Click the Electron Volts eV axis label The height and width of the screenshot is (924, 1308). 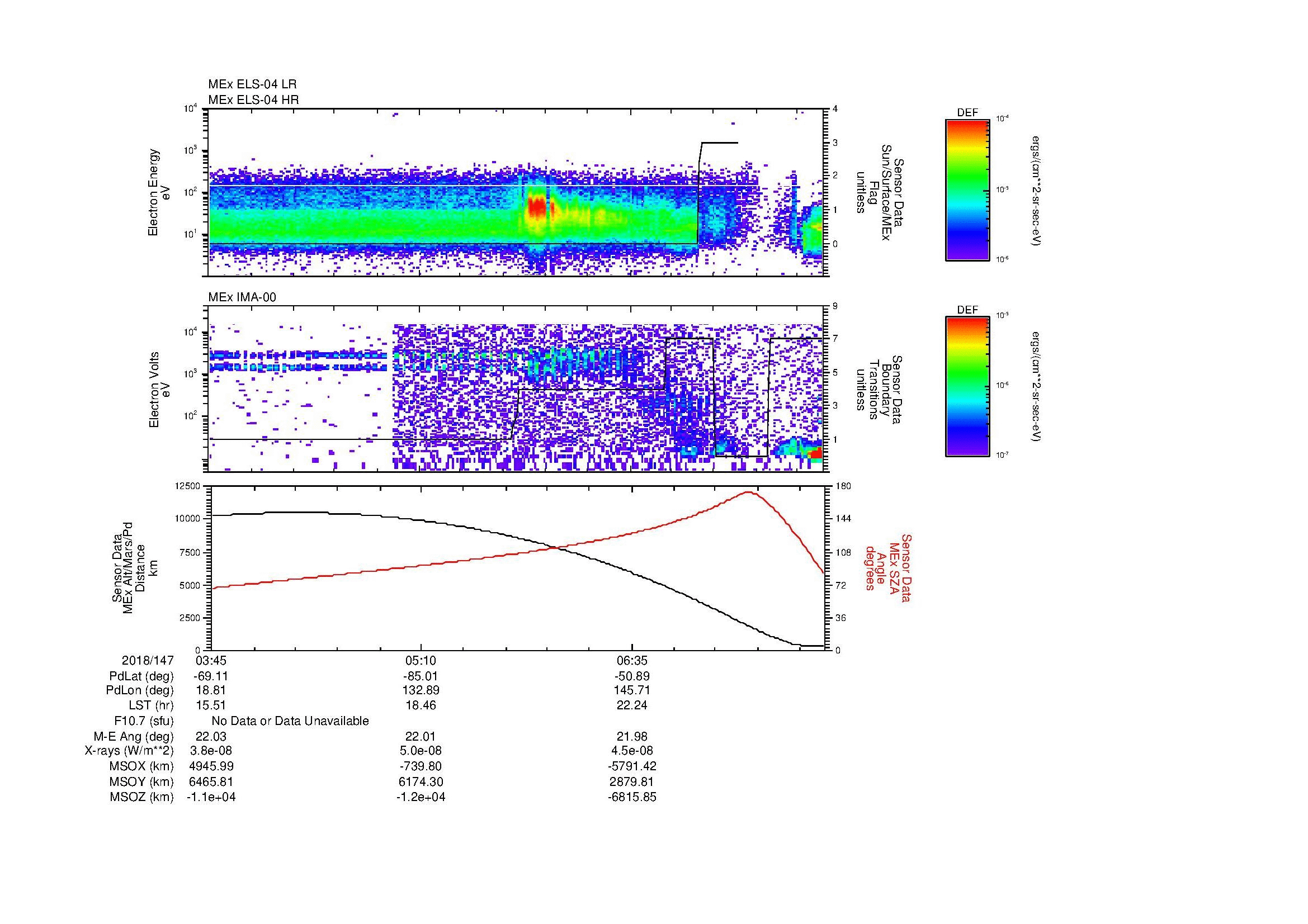coord(159,390)
